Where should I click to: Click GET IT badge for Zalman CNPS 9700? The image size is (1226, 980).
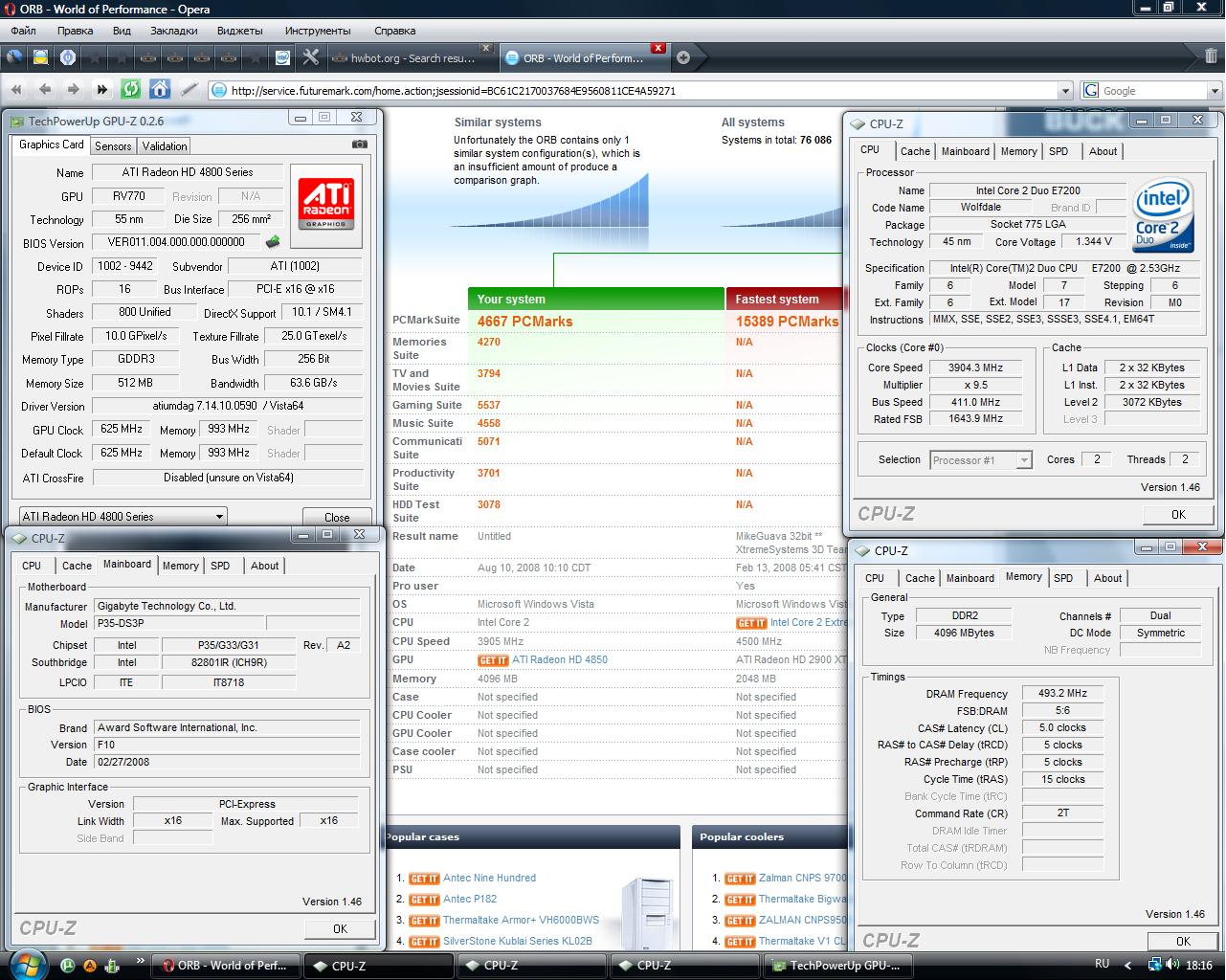coord(740,879)
